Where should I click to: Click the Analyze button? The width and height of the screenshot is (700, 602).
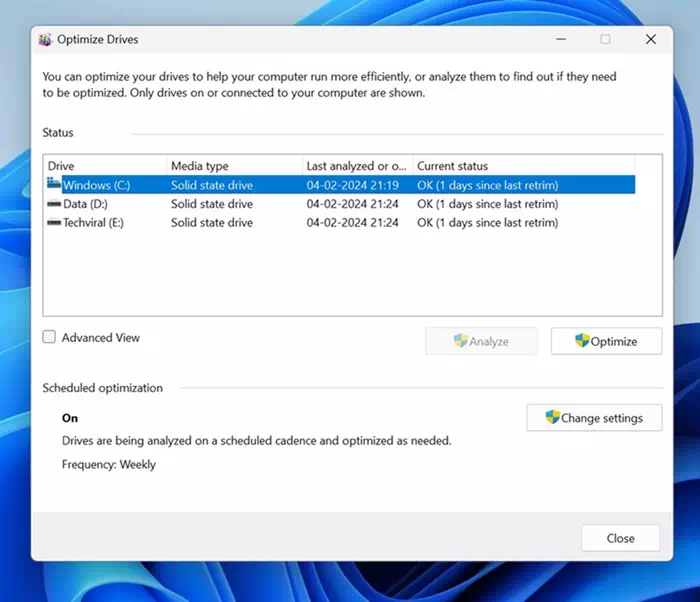[481, 341]
